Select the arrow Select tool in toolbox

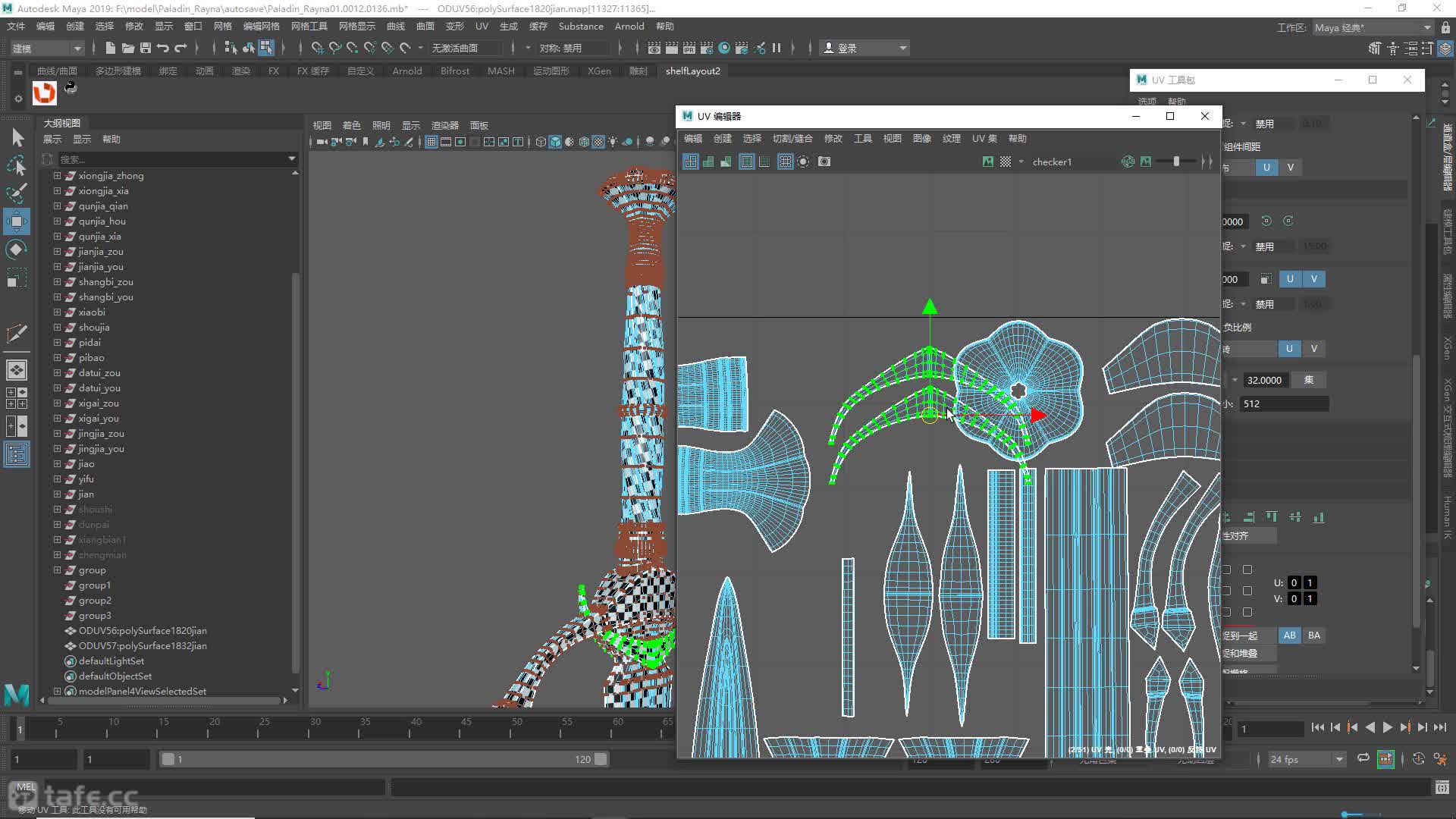tap(17, 137)
